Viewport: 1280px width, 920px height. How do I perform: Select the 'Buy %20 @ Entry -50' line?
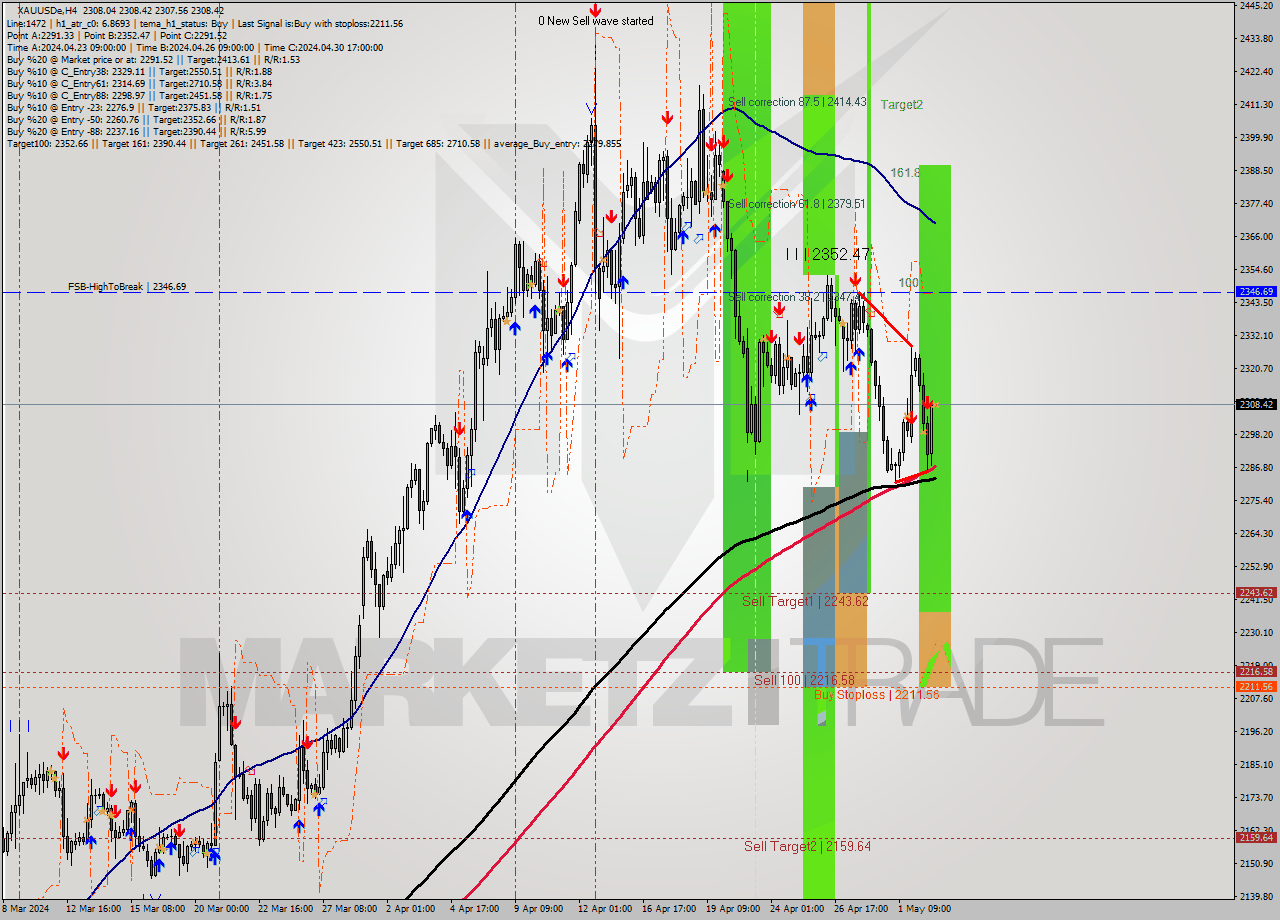coord(136,119)
